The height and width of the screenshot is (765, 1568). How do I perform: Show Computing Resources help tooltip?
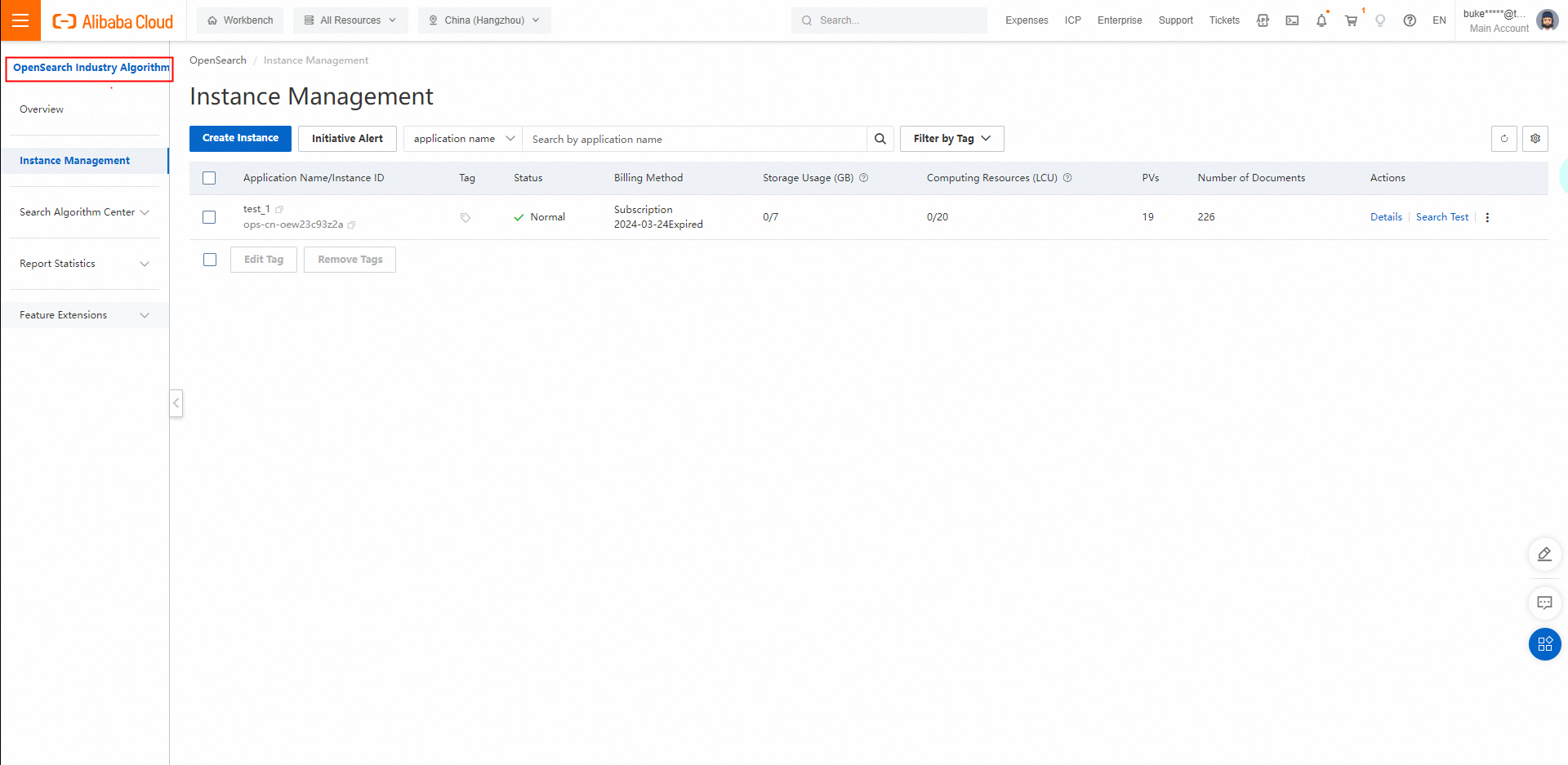(x=1067, y=178)
